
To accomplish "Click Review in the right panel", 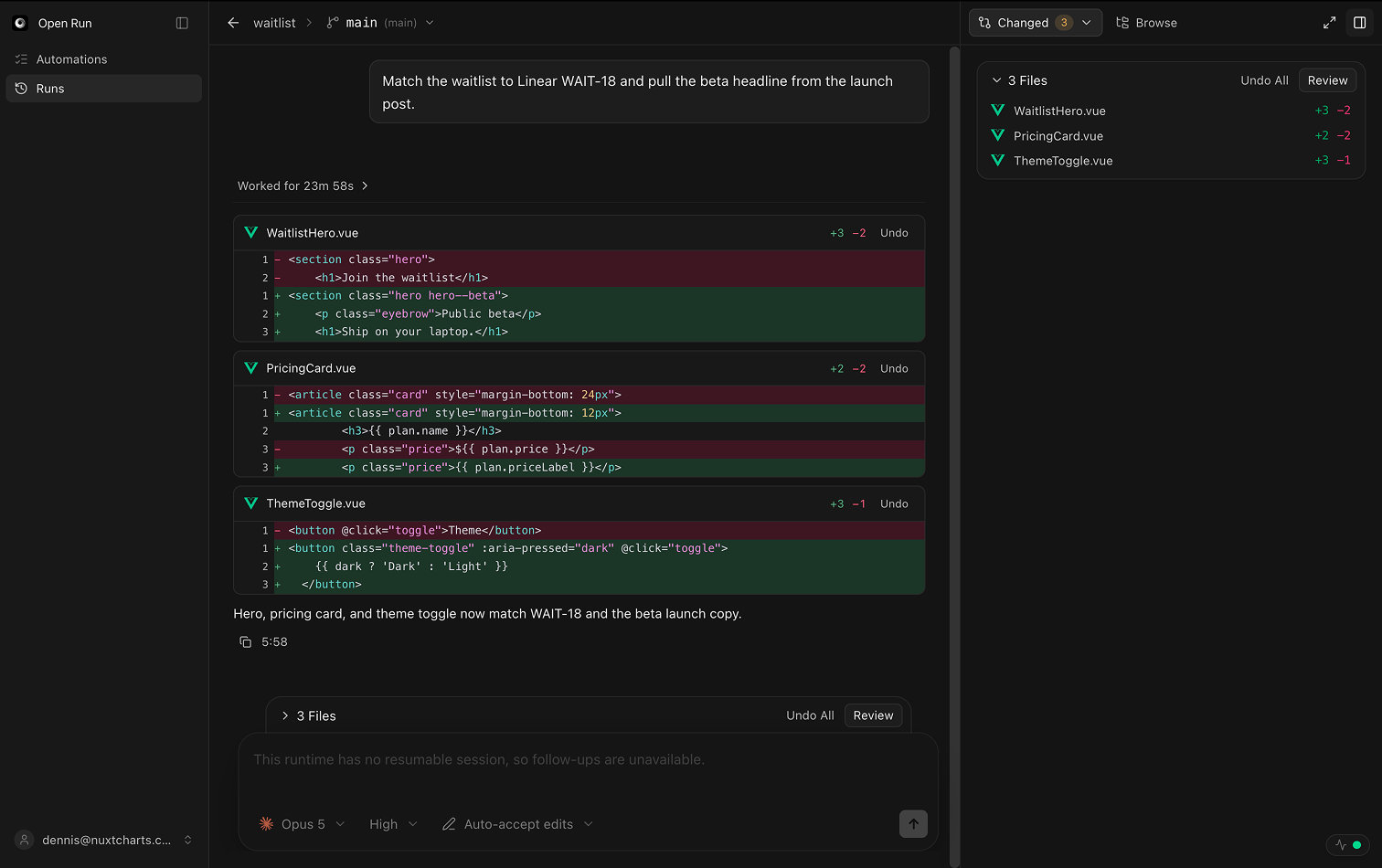I will coord(1327,80).
